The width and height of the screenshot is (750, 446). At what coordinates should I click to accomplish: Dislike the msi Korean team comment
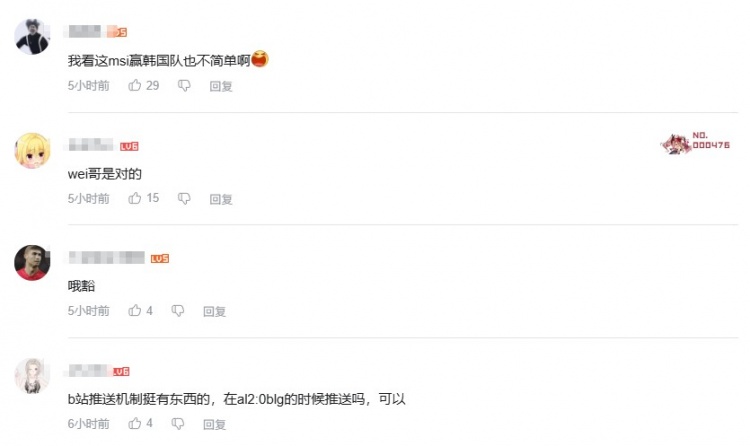point(184,86)
